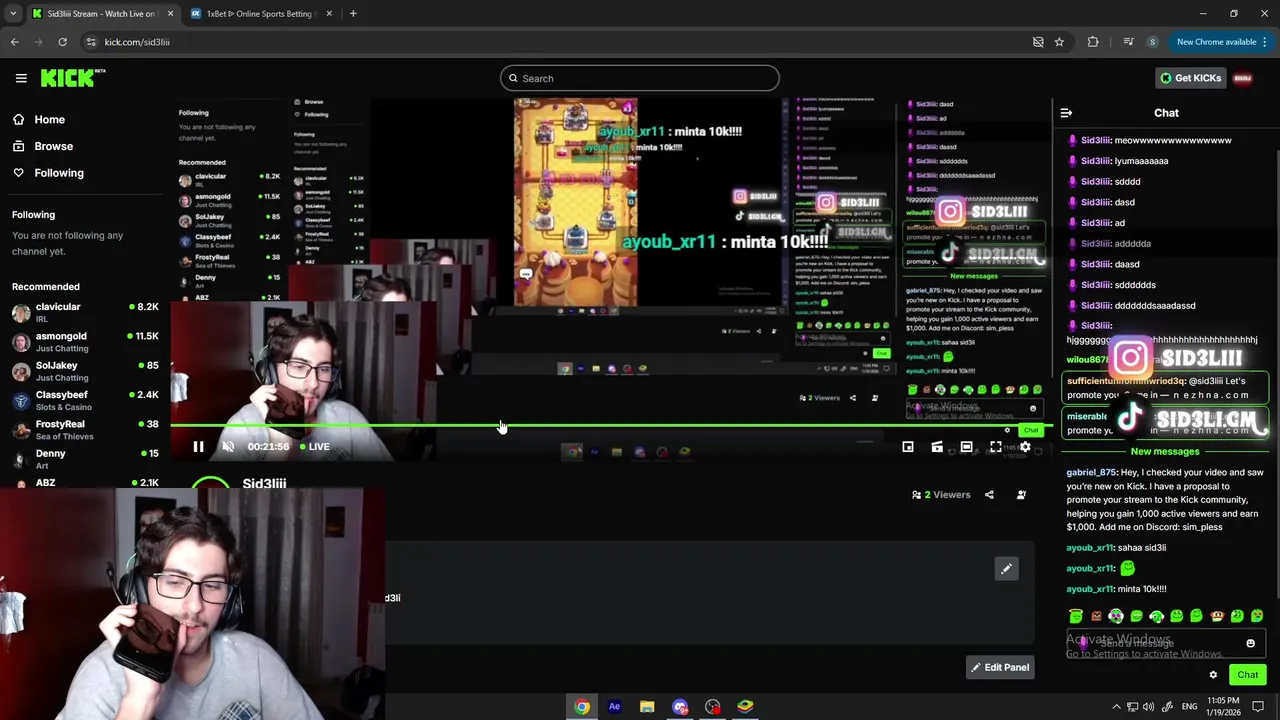Click username gabriel_875 in chat
This screenshot has height=720, width=1280.
point(1091,472)
